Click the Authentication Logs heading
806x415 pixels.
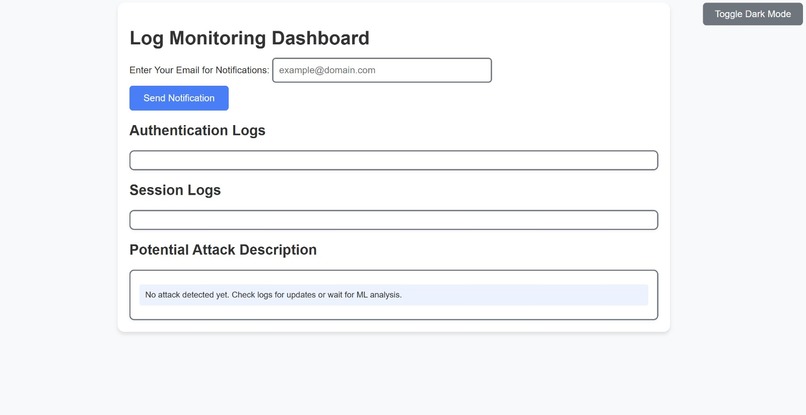(x=197, y=131)
